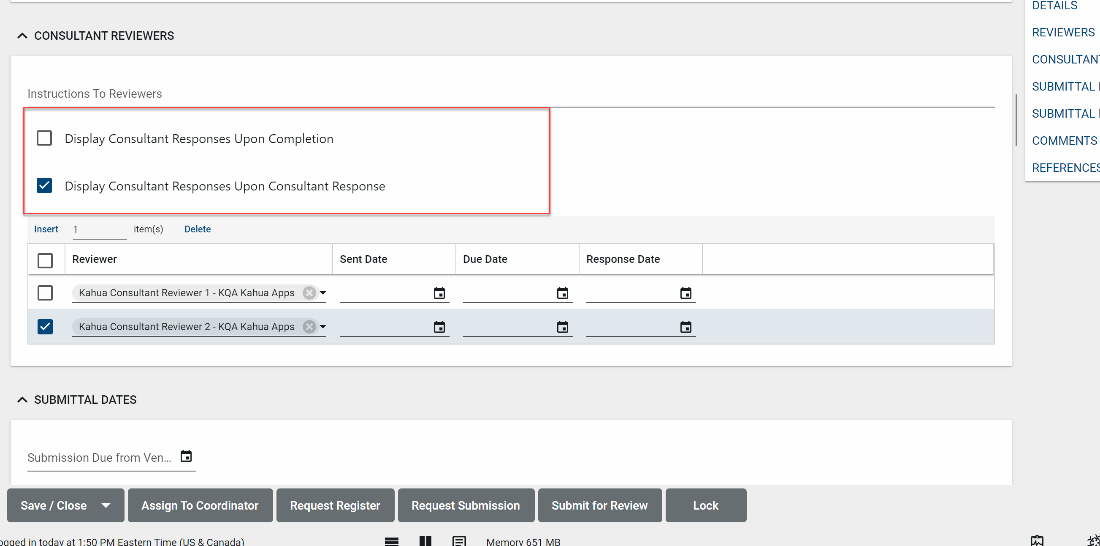Open Due Date calendar for Reviewer 1

tap(562, 293)
